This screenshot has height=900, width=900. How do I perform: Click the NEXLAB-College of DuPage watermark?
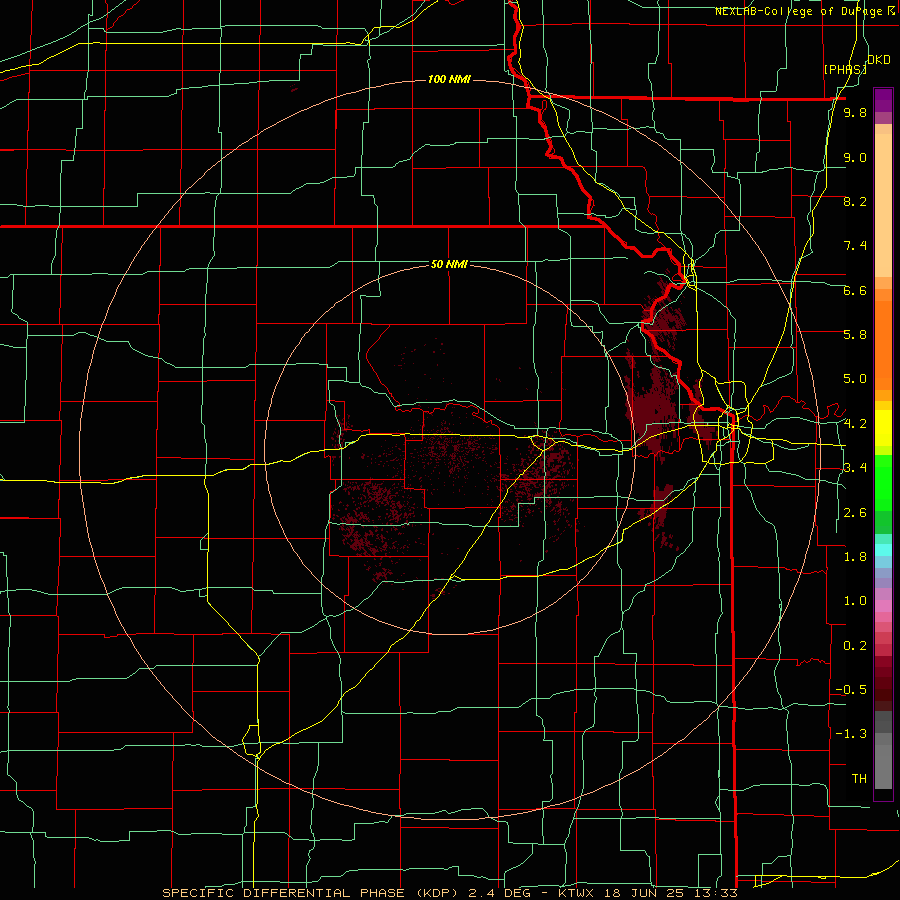coord(807,11)
